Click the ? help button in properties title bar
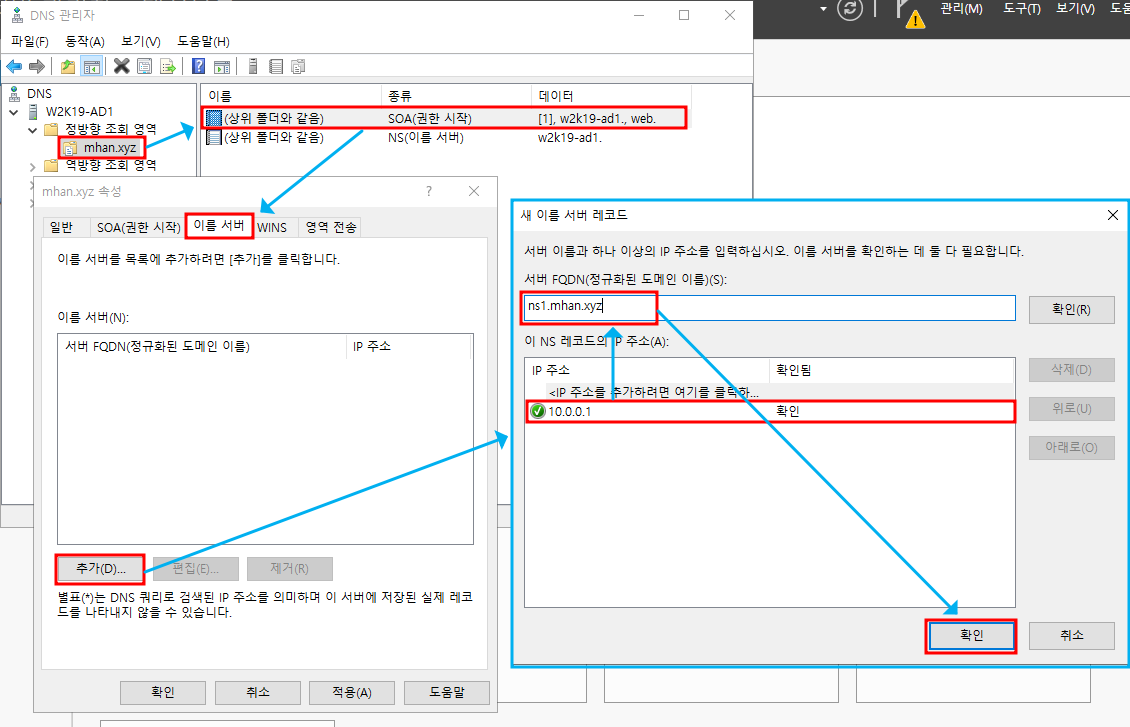The width and height of the screenshot is (1130, 727). (x=429, y=191)
